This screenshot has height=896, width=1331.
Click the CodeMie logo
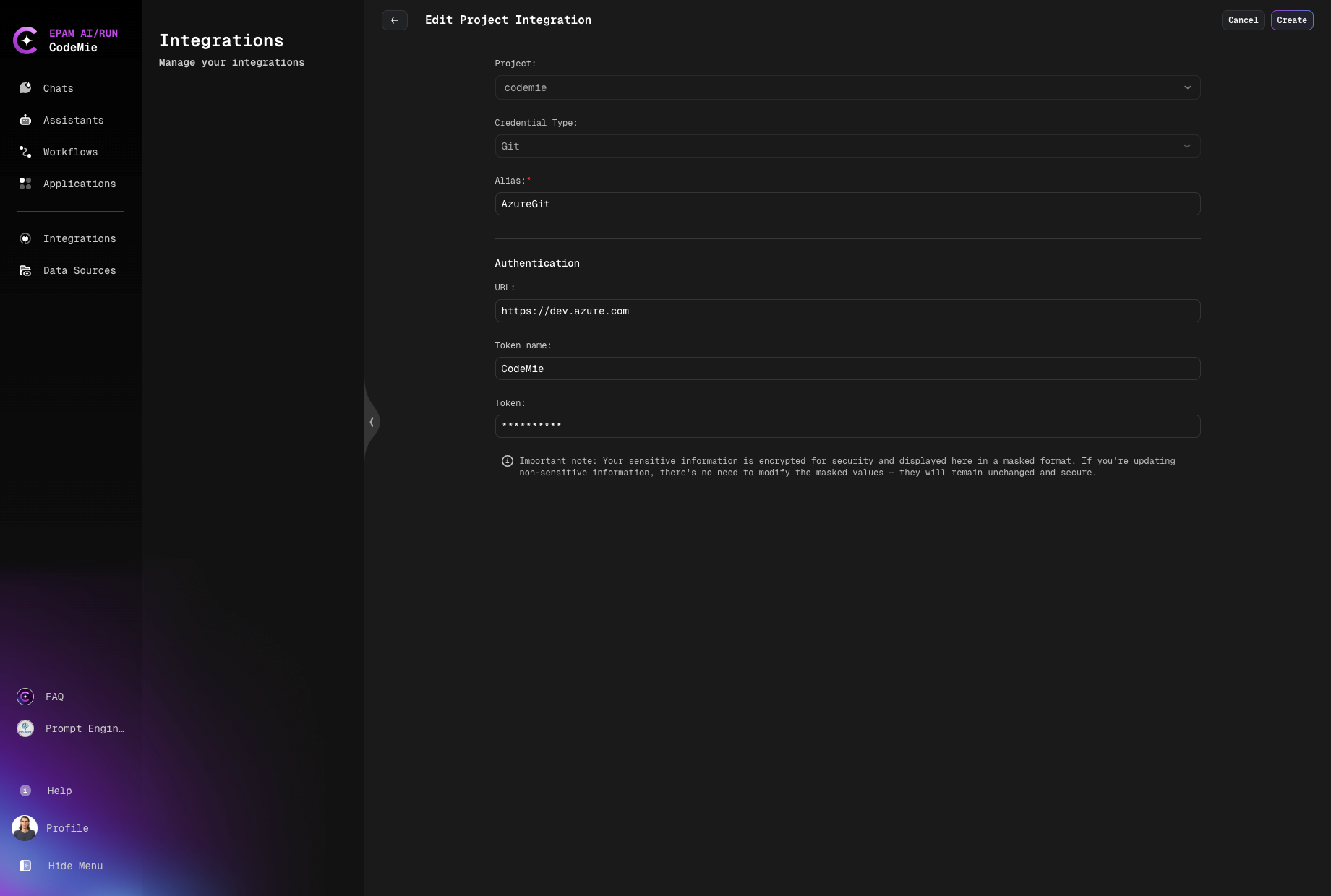point(27,40)
